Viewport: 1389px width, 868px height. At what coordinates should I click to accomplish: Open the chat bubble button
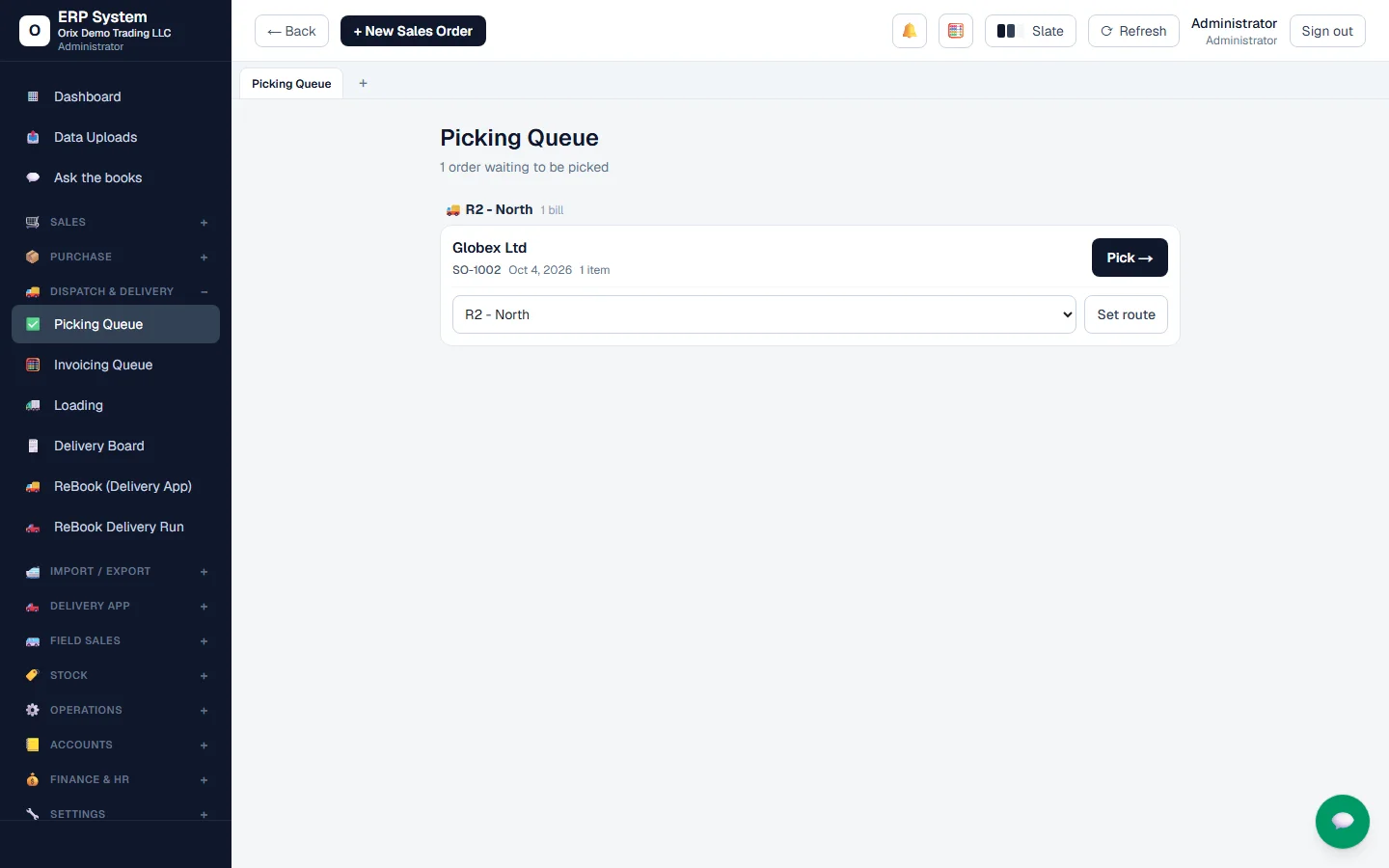tap(1343, 822)
